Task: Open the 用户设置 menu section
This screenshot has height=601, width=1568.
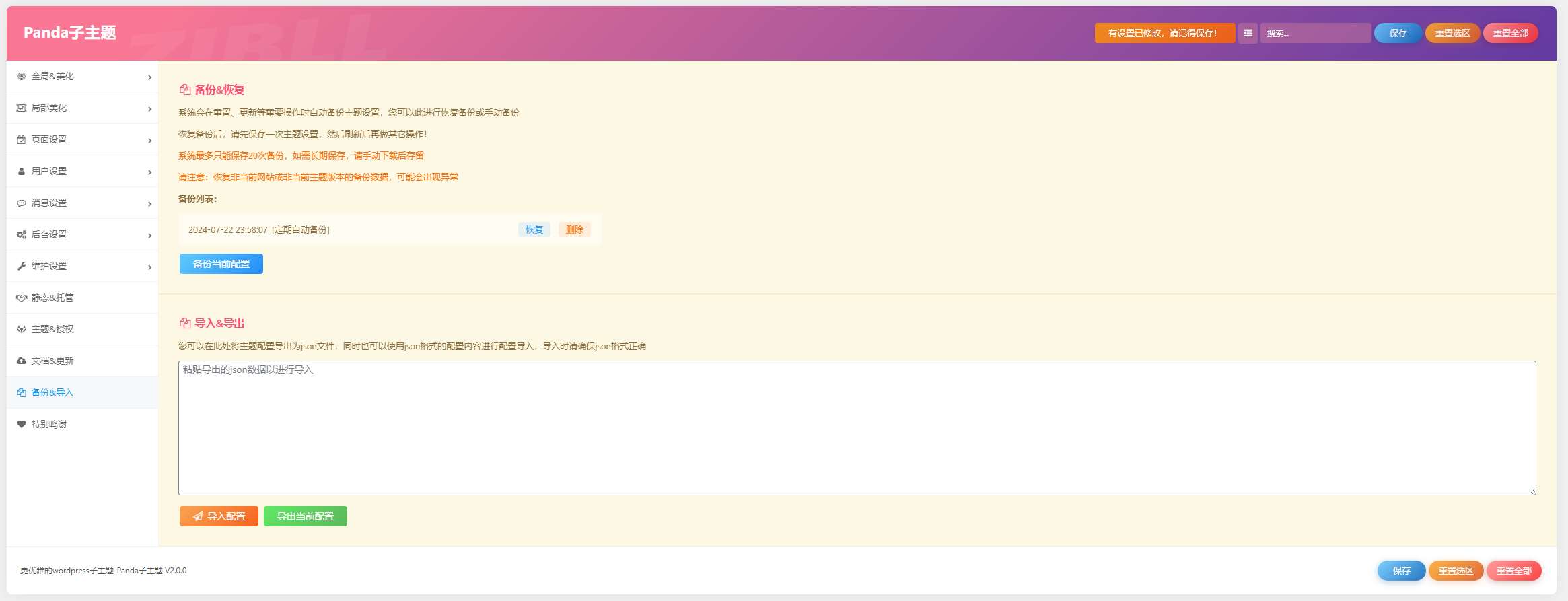Action: click(x=82, y=172)
